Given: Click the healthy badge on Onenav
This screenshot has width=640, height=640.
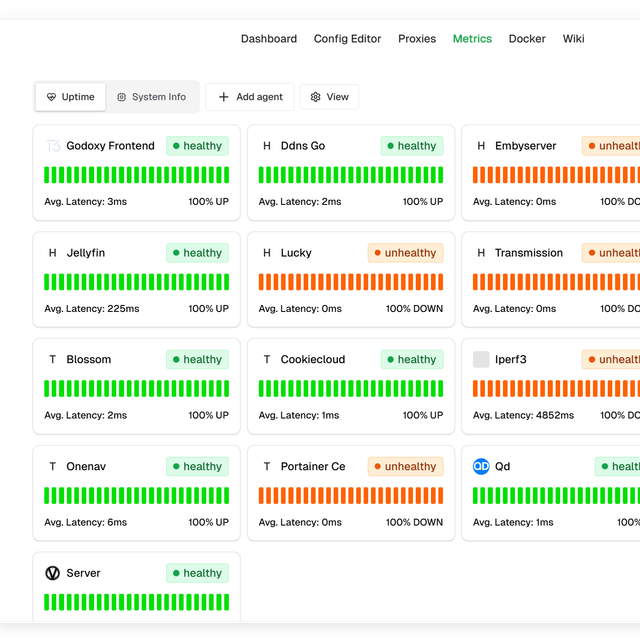Looking at the screenshot, I should [198, 466].
